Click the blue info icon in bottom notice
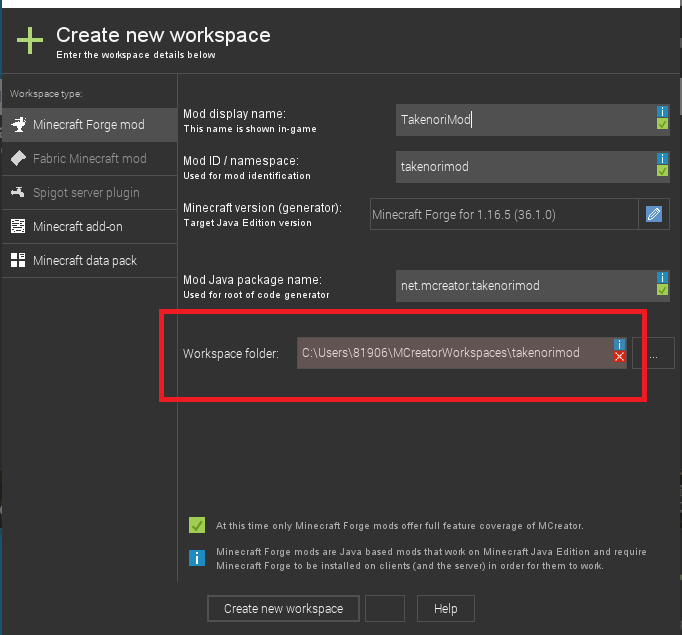The height and width of the screenshot is (635, 682). point(197,557)
